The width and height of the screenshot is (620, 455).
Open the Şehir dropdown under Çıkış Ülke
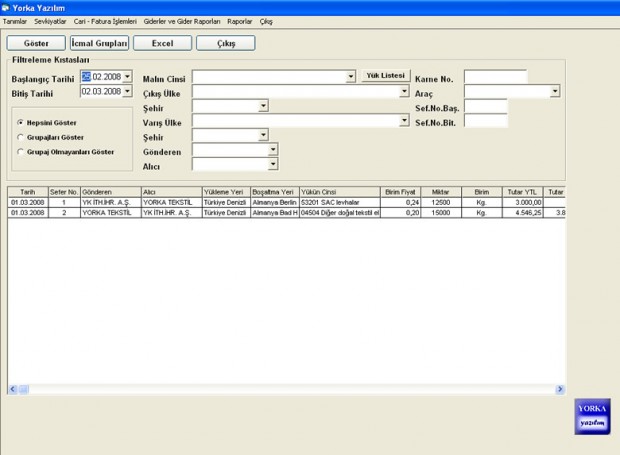pos(263,106)
